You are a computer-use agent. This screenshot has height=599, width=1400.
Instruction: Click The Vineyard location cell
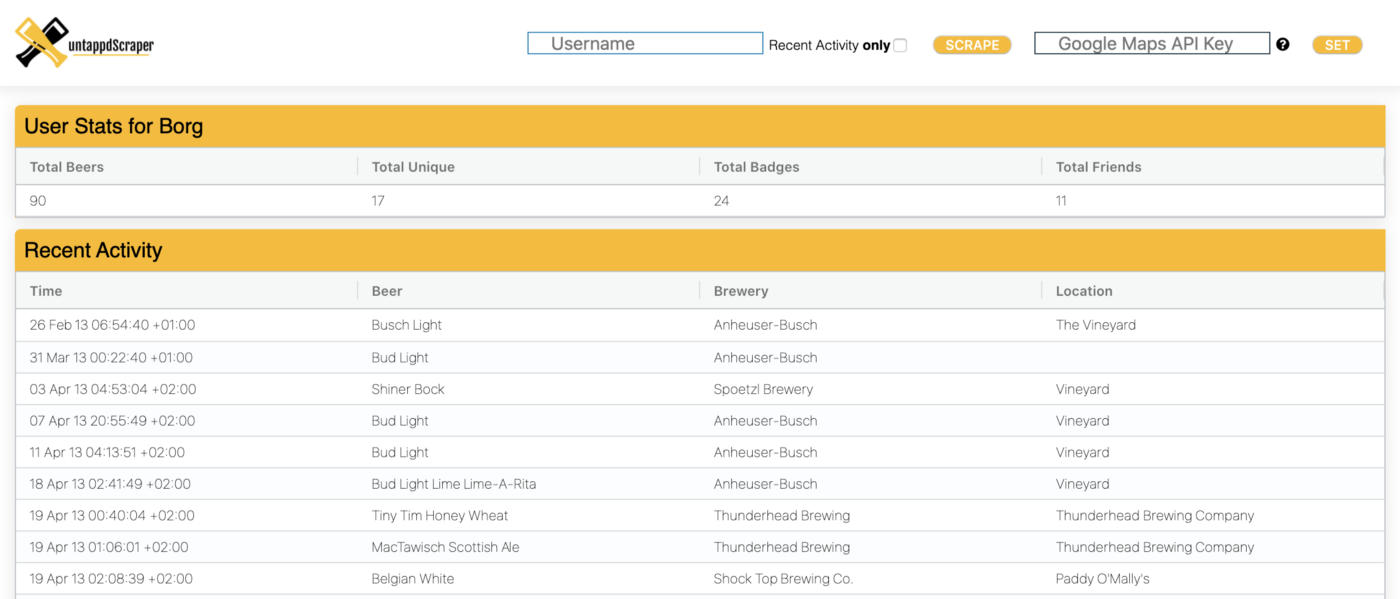pyautogui.click(x=1096, y=325)
